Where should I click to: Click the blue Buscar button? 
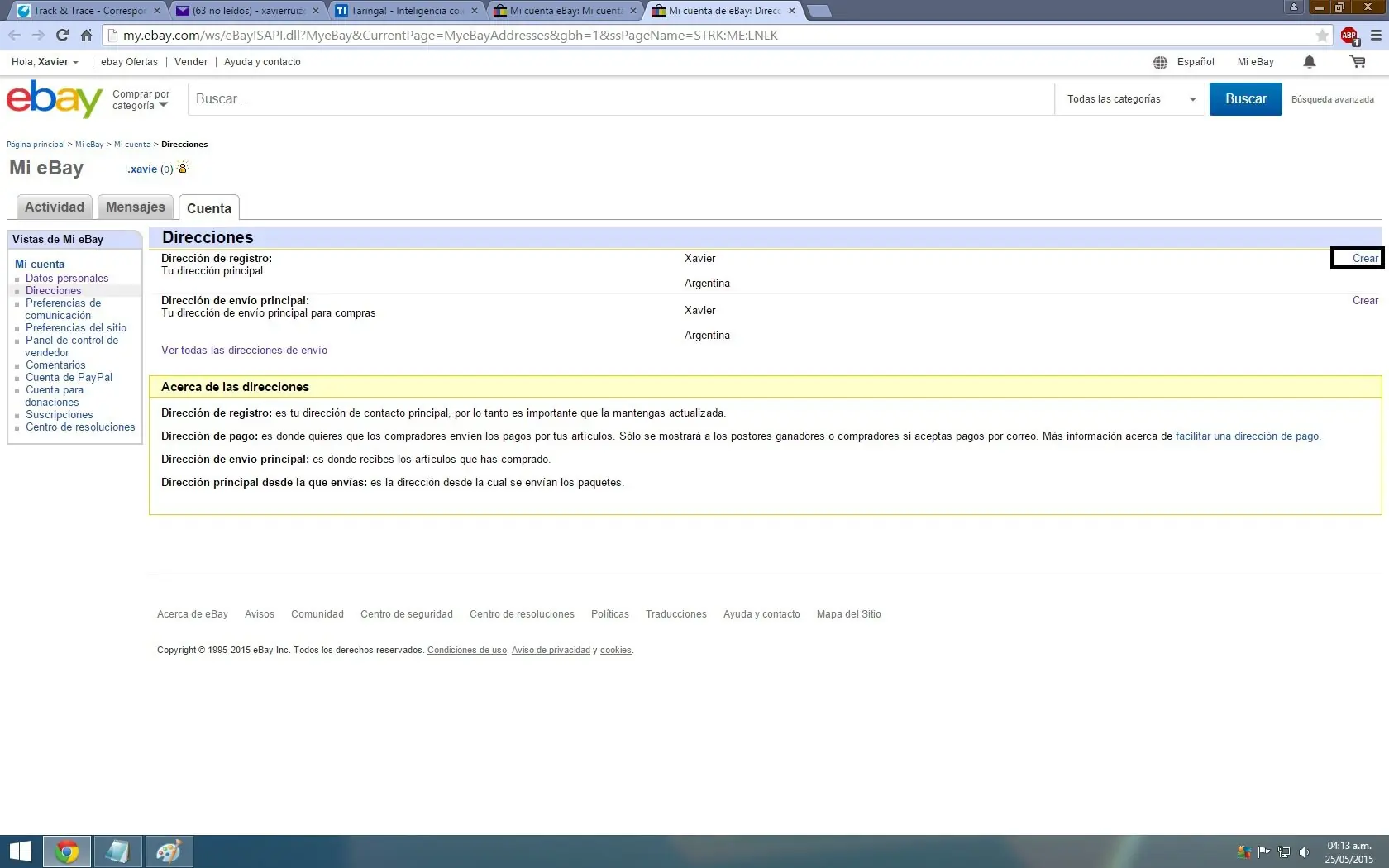pos(1245,99)
